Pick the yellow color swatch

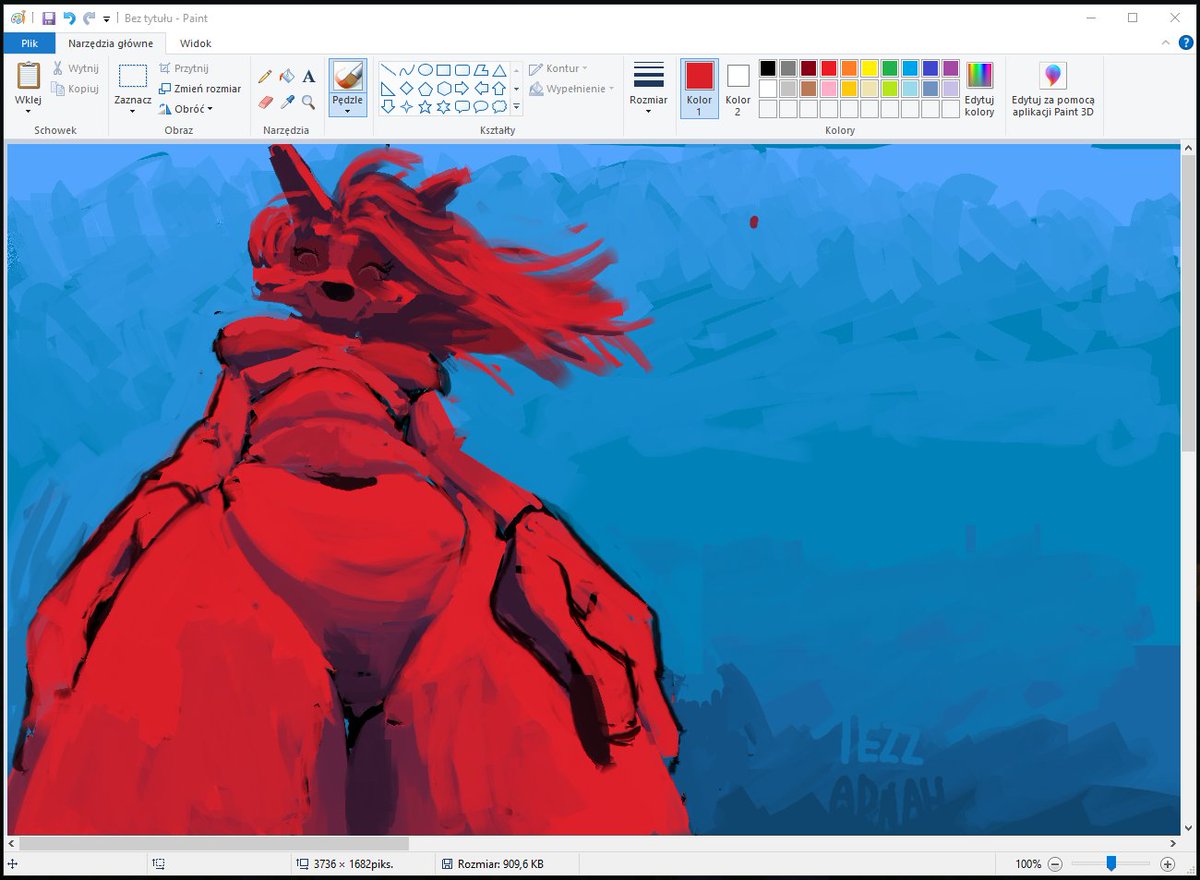coord(869,68)
